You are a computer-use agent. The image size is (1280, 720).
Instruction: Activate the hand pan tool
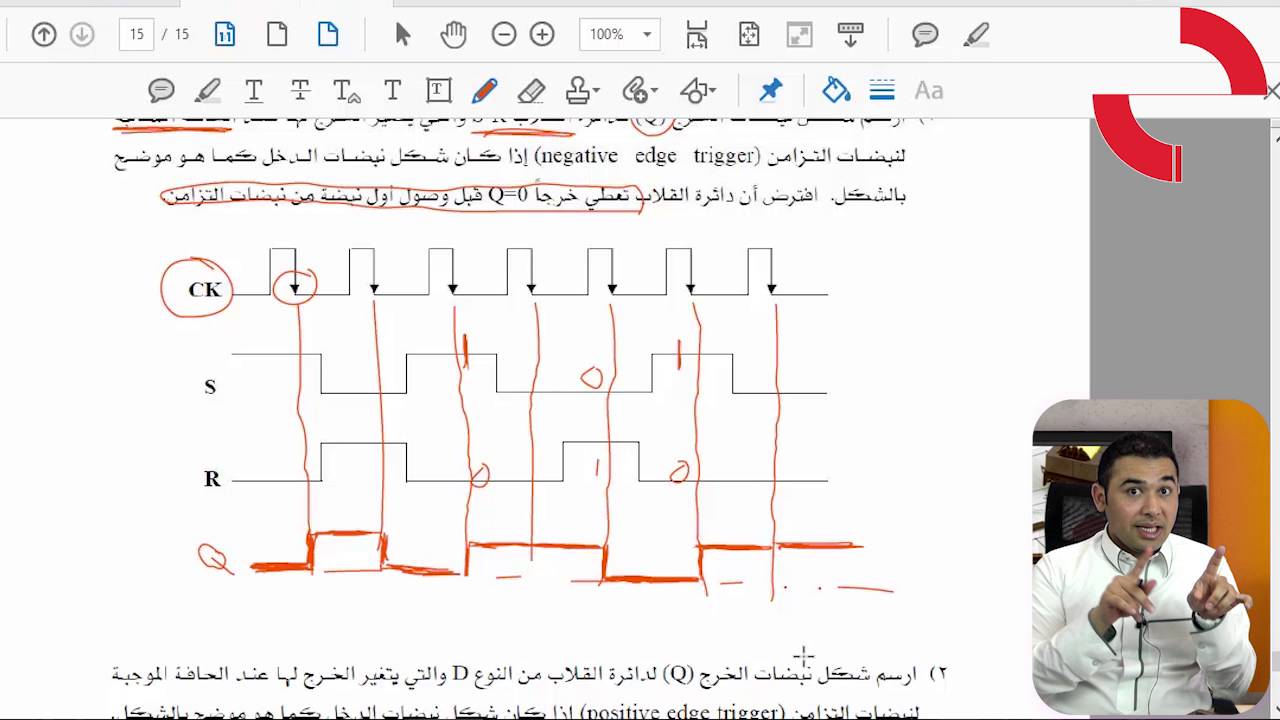(454, 35)
